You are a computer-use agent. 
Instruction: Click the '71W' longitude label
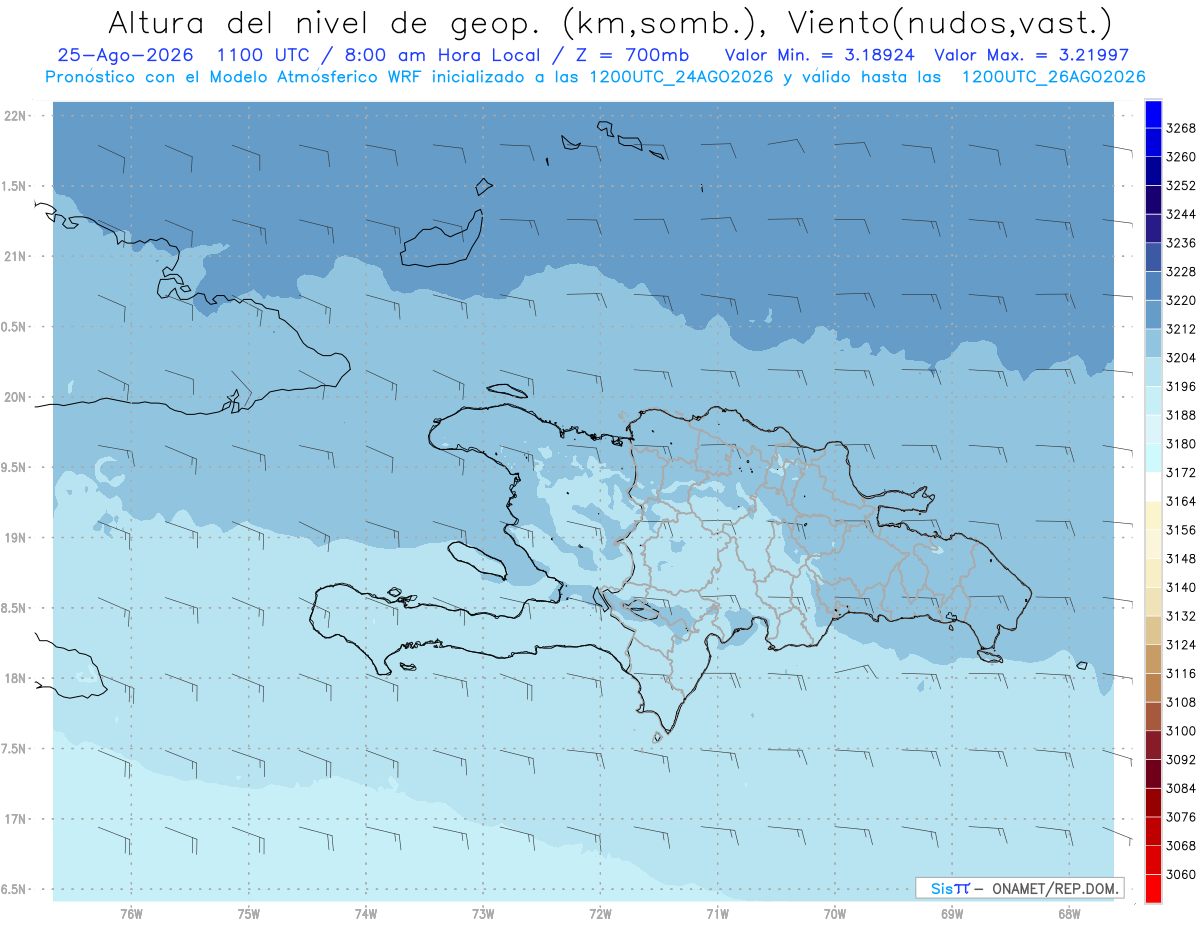717,914
